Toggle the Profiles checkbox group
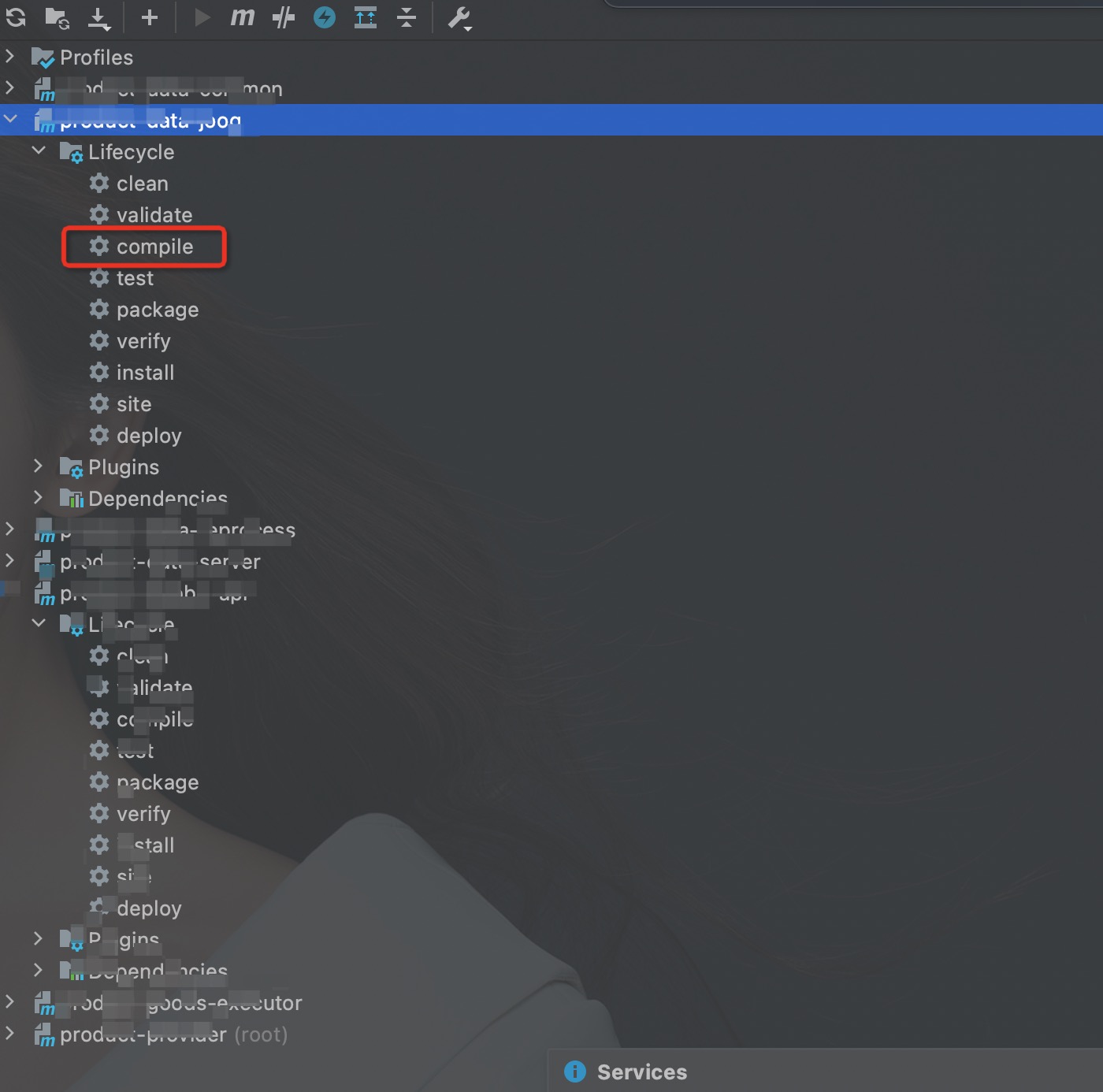Image resolution: width=1103 pixels, height=1092 pixels. pyautogui.click(x=45, y=57)
